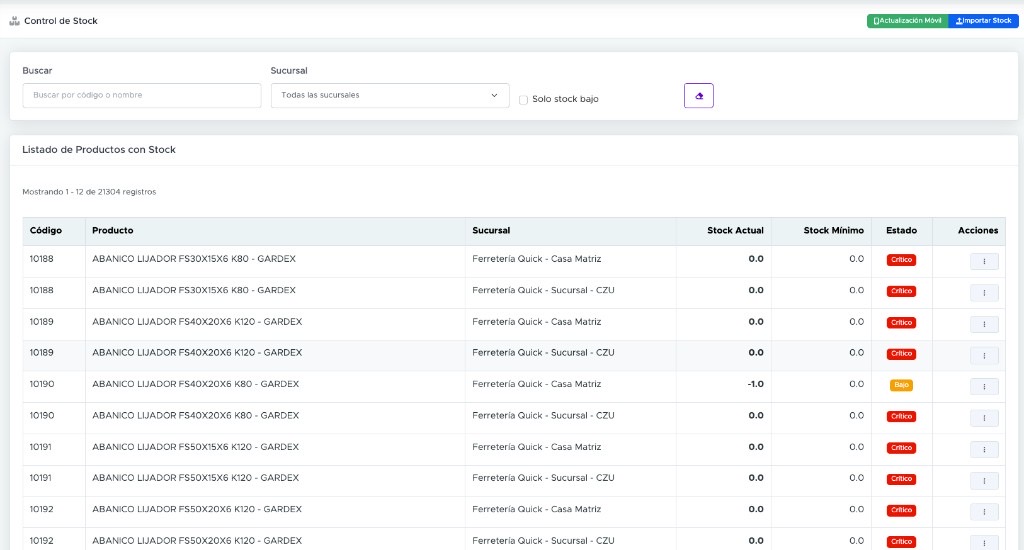
Task: Select the -1.0 stock actual value
Action: pos(756,384)
